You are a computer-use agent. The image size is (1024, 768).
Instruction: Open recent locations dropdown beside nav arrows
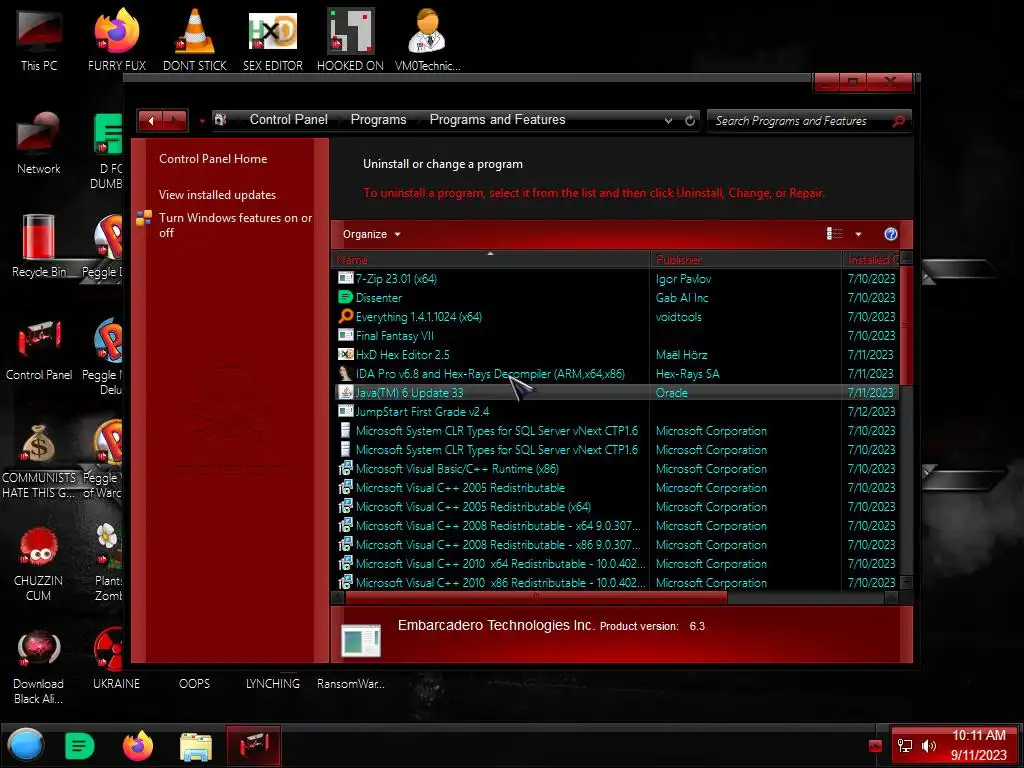[202, 121]
